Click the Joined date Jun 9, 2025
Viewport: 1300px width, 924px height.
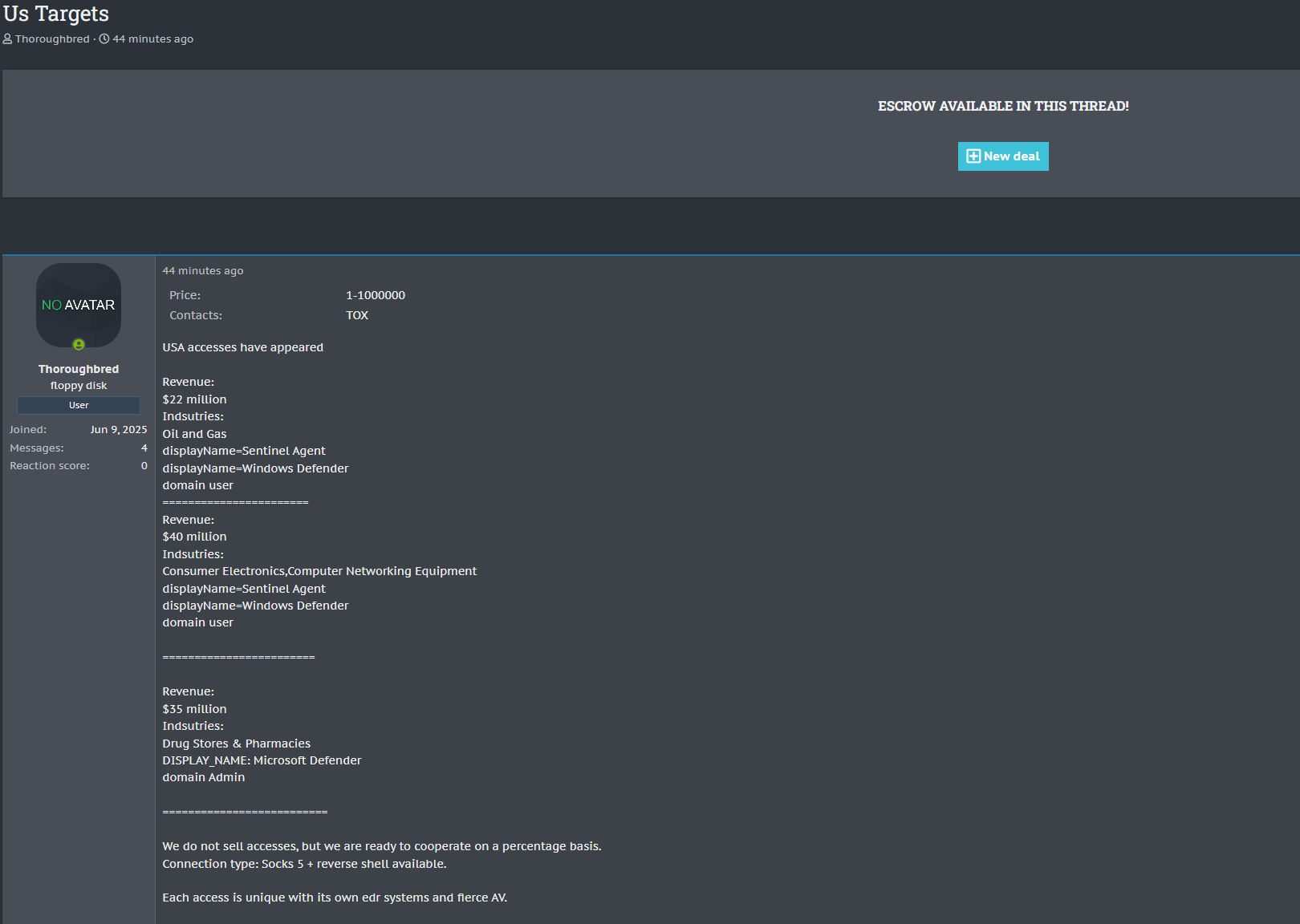(119, 430)
